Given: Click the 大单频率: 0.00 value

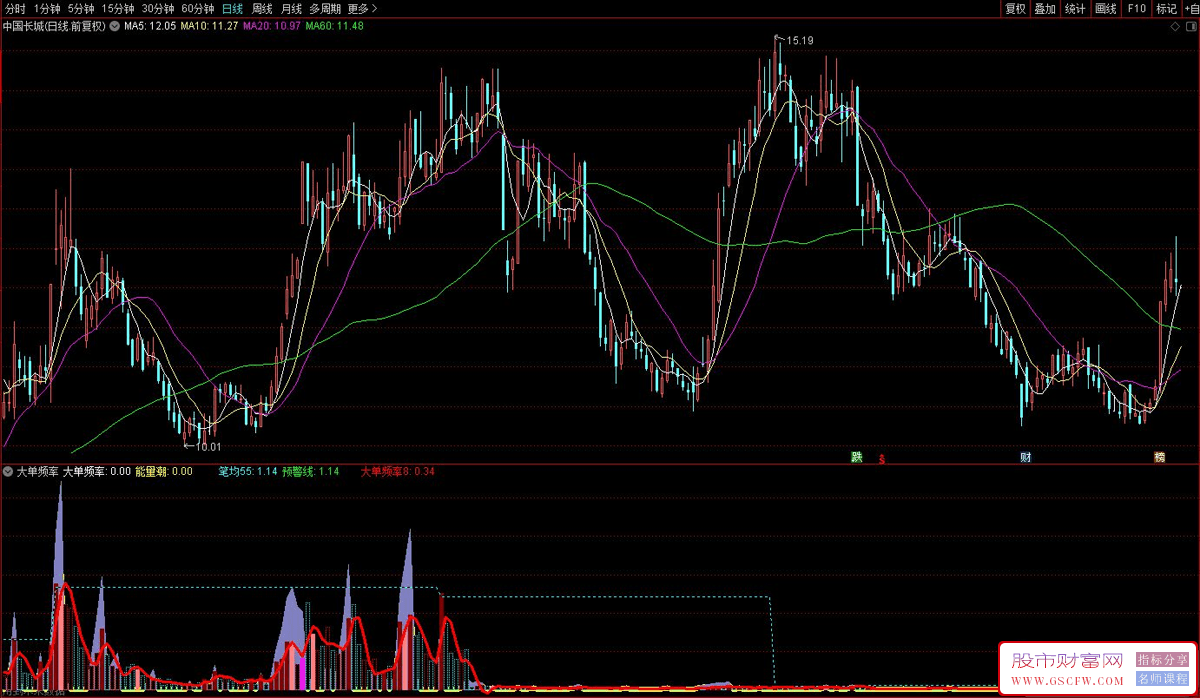Looking at the screenshot, I should [97, 471].
